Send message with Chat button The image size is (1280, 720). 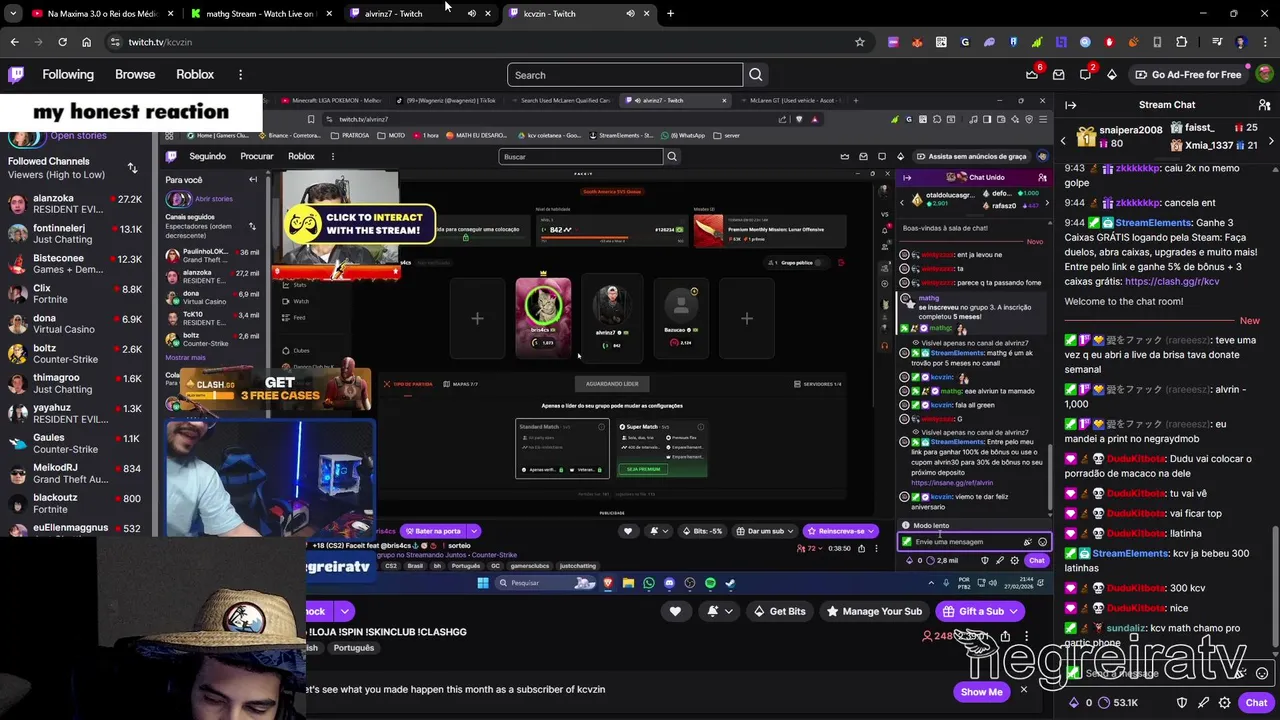tap(1256, 703)
